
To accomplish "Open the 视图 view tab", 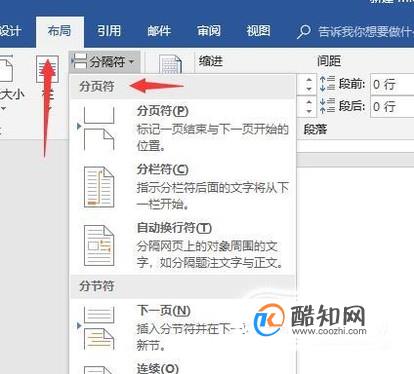I will (x=258, y=31).
